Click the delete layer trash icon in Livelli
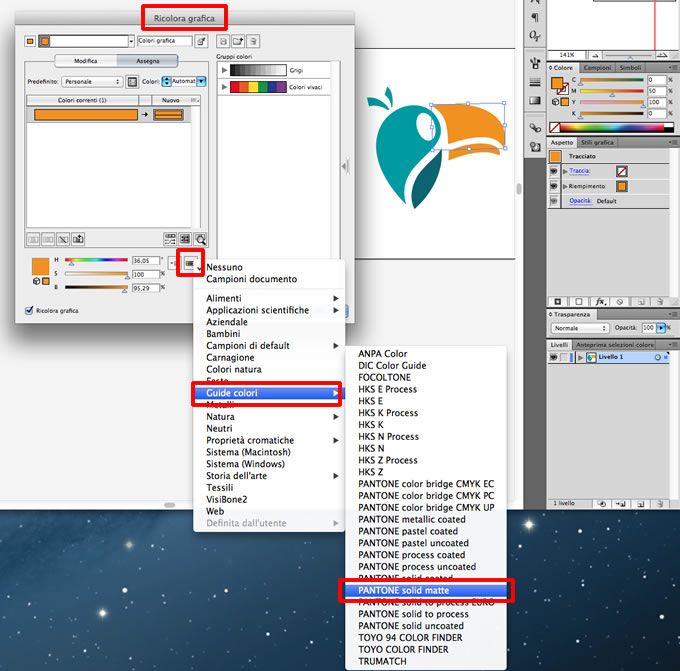680x671 pixels. click(x=659, y=504)
